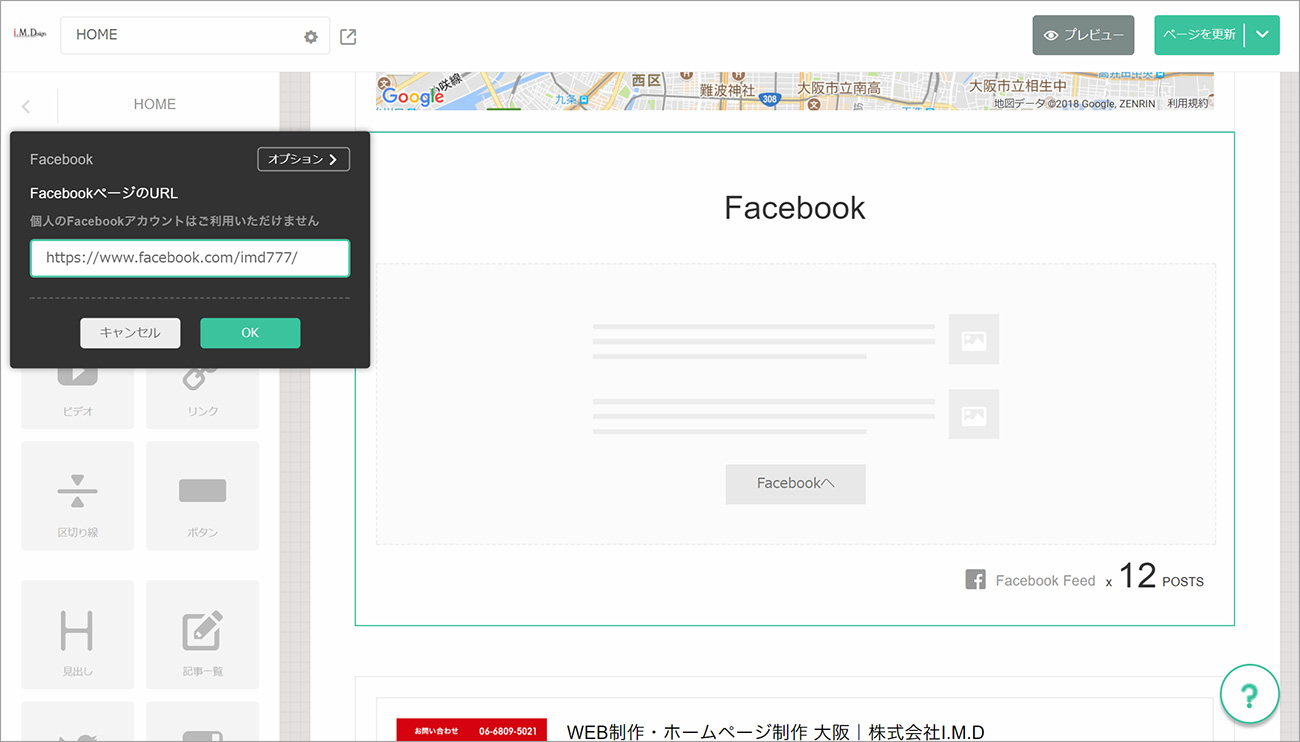Go back with the left chevron

click(26, 106)
